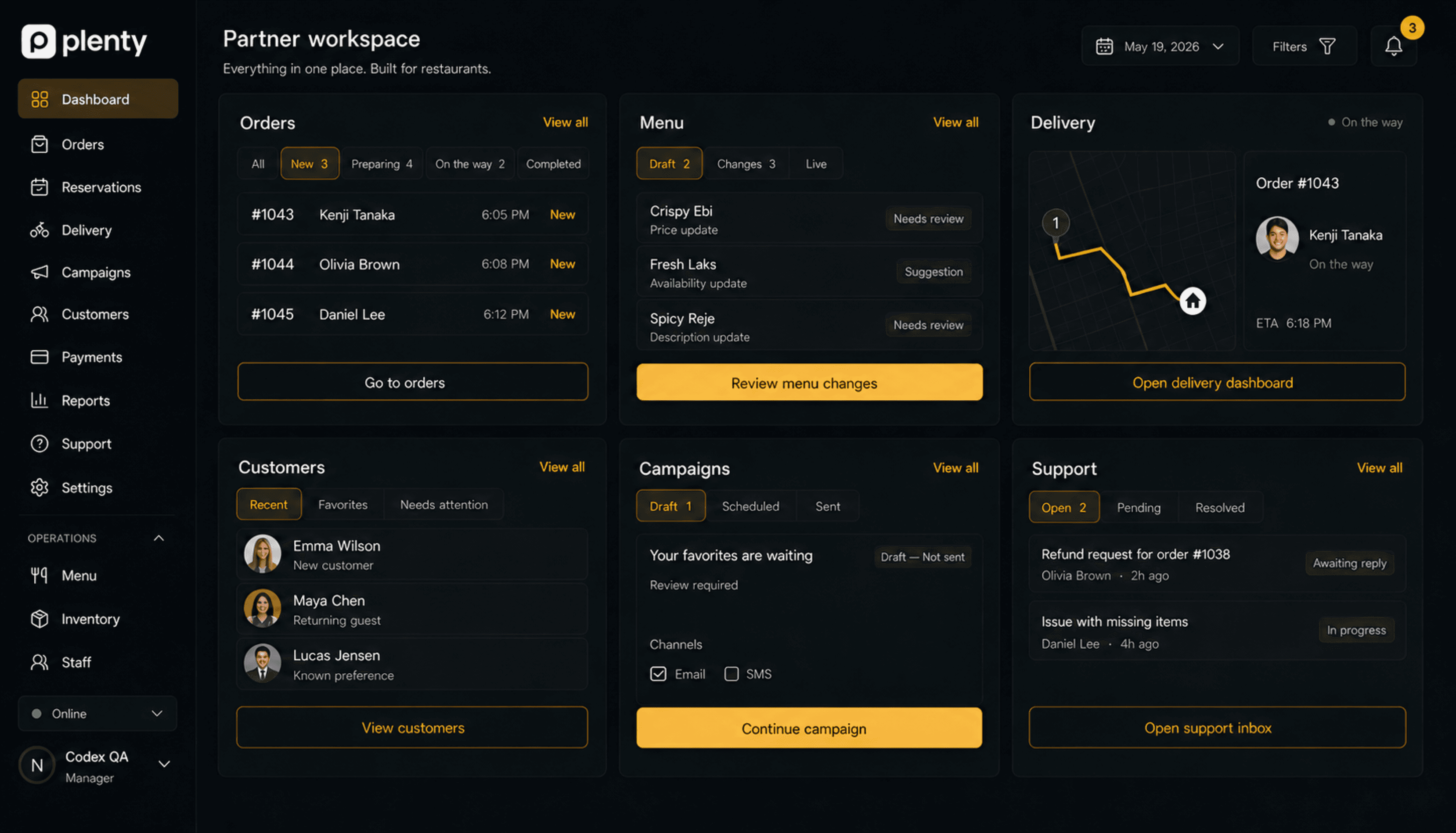Click the Inventory box icon
The image size is (1456, 833).
tap(40, 618)
